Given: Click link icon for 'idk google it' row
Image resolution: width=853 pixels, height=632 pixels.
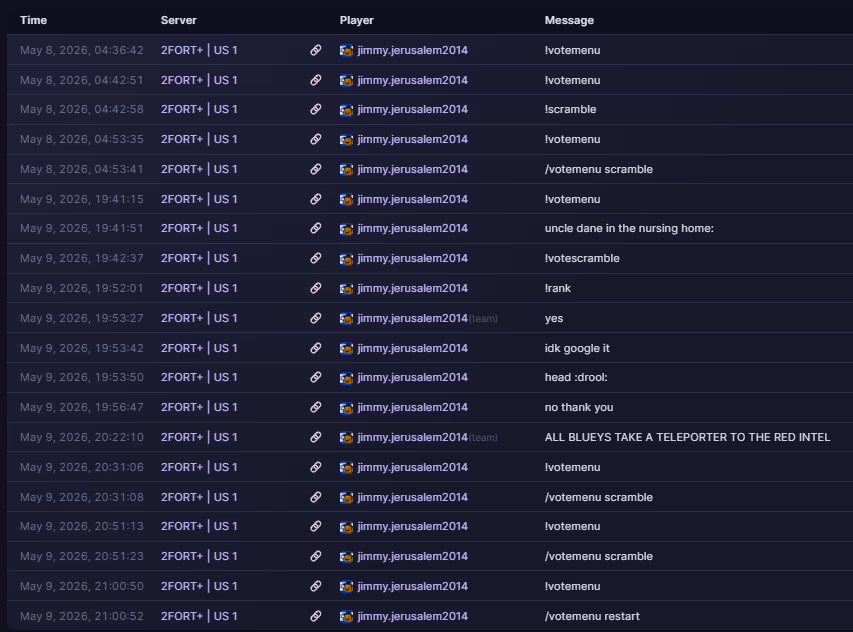Looking at the screenshot, I should [316, 348].
